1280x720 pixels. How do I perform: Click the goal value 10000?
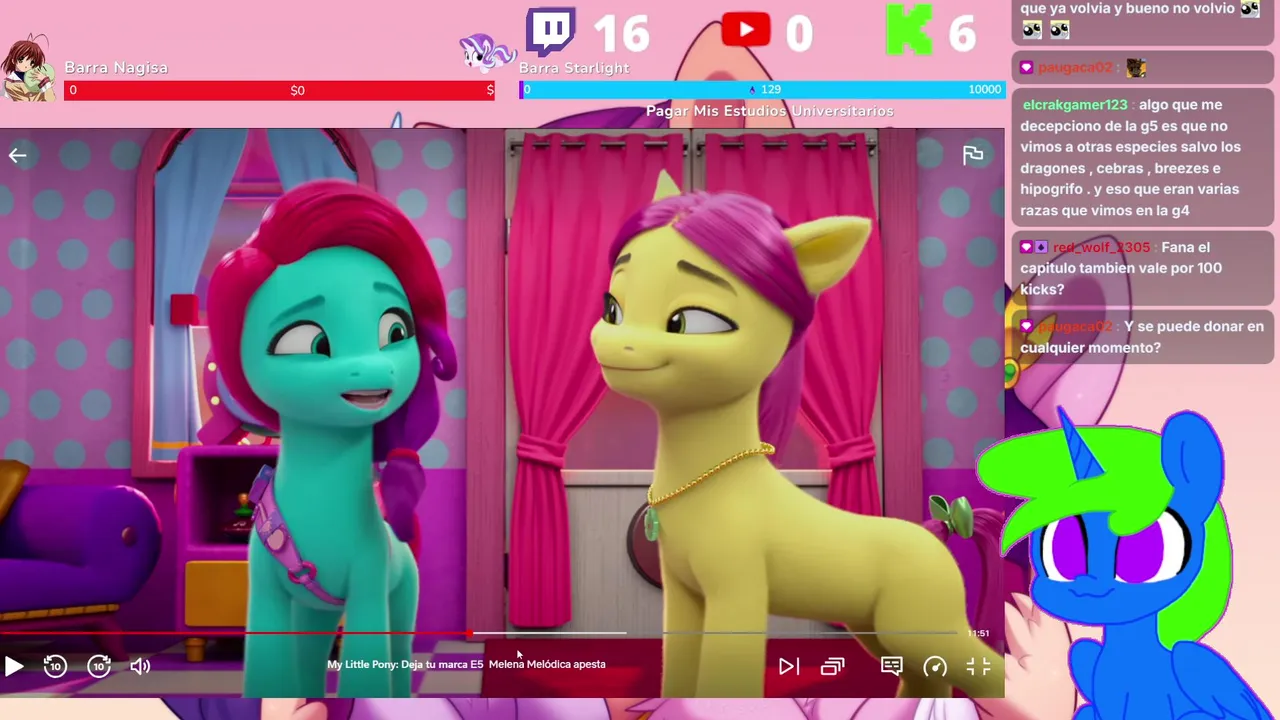[985, 90]
